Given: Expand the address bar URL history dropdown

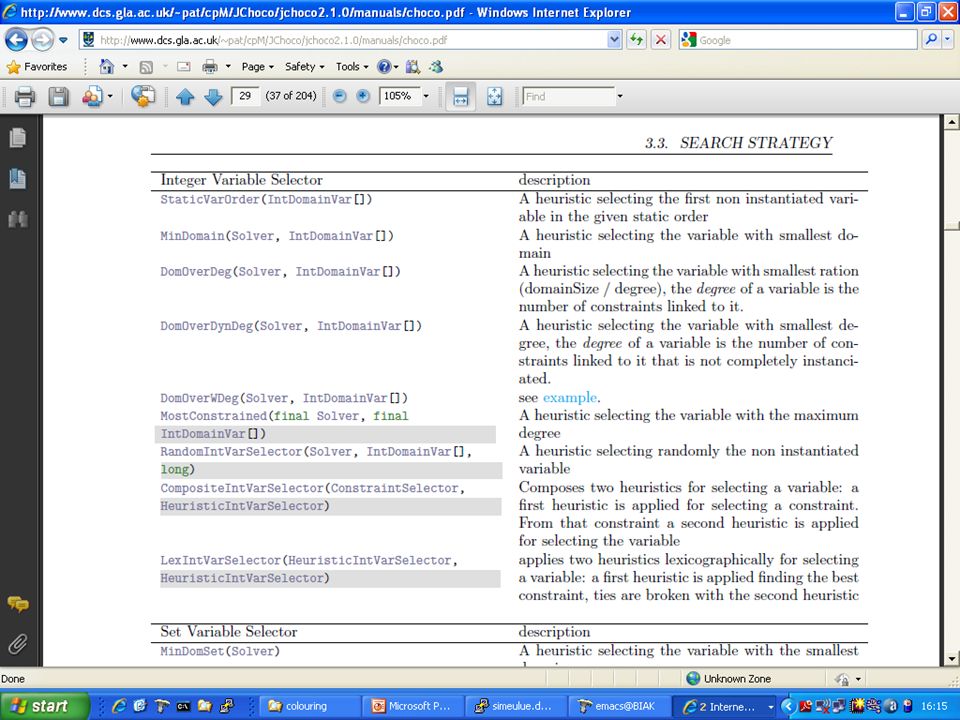Looking at the screenshot, I should click(x=615, y=40).
